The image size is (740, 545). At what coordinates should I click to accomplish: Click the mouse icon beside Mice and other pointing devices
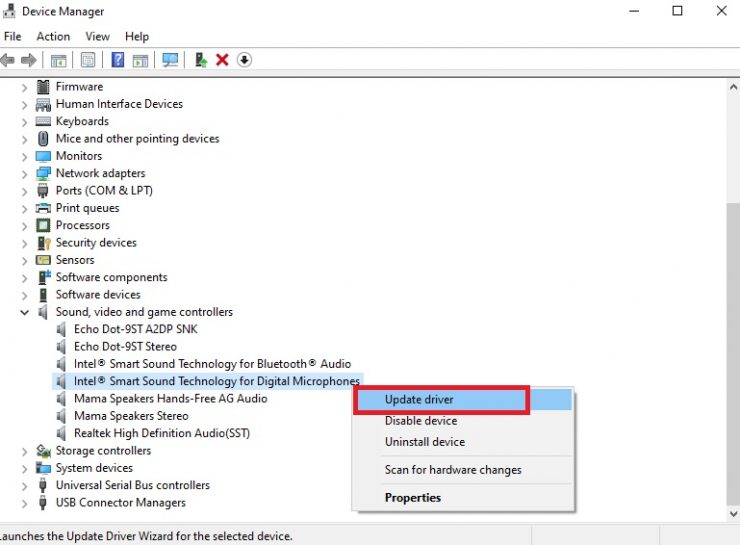tap(43, 139)
